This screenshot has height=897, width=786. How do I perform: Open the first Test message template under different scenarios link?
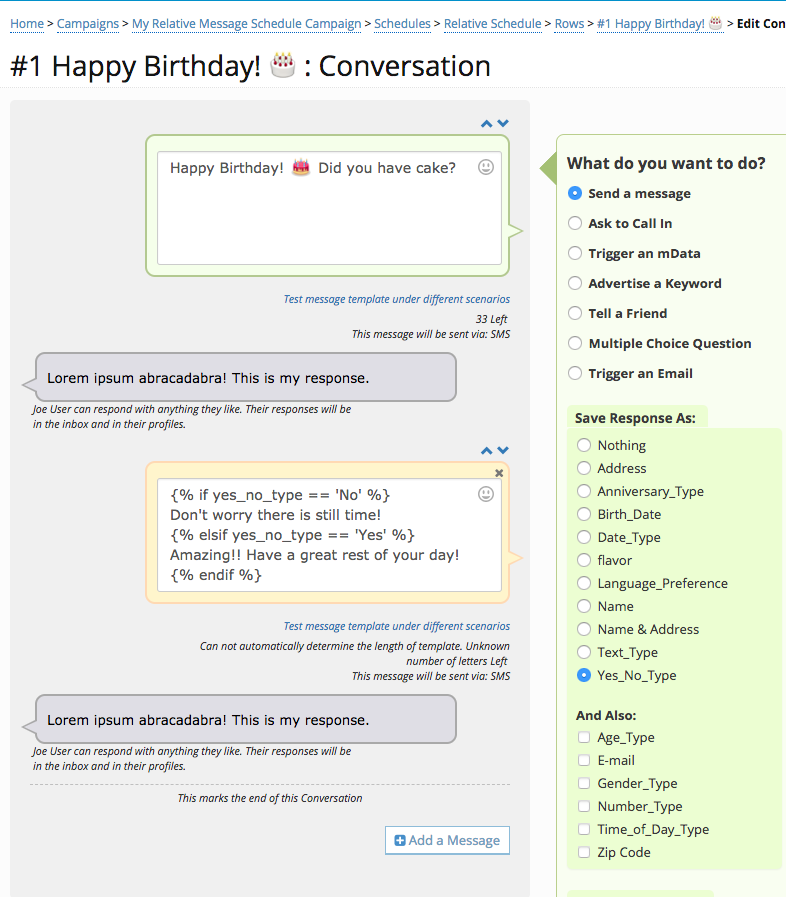point(396,299)
